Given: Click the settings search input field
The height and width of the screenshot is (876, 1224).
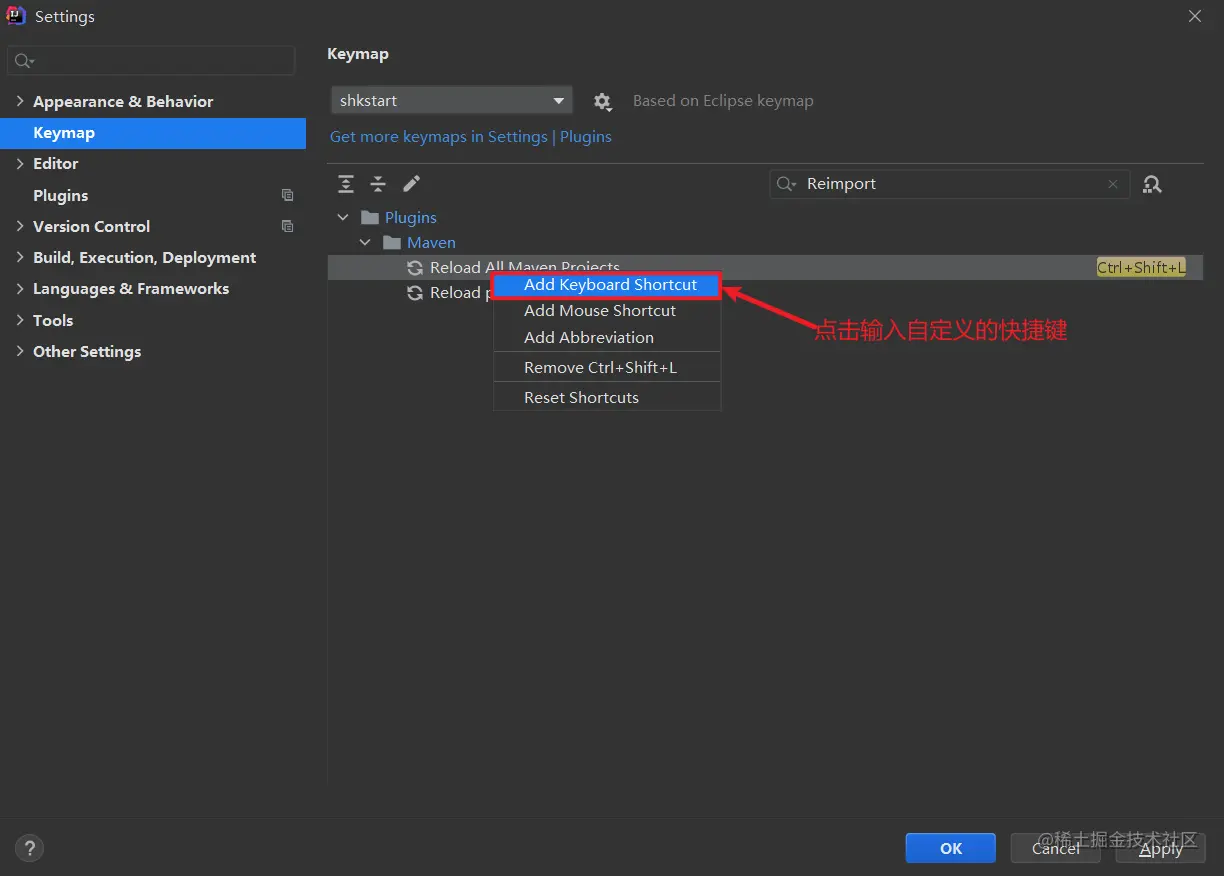Looking at the screenshot, I should coord(151,61).
